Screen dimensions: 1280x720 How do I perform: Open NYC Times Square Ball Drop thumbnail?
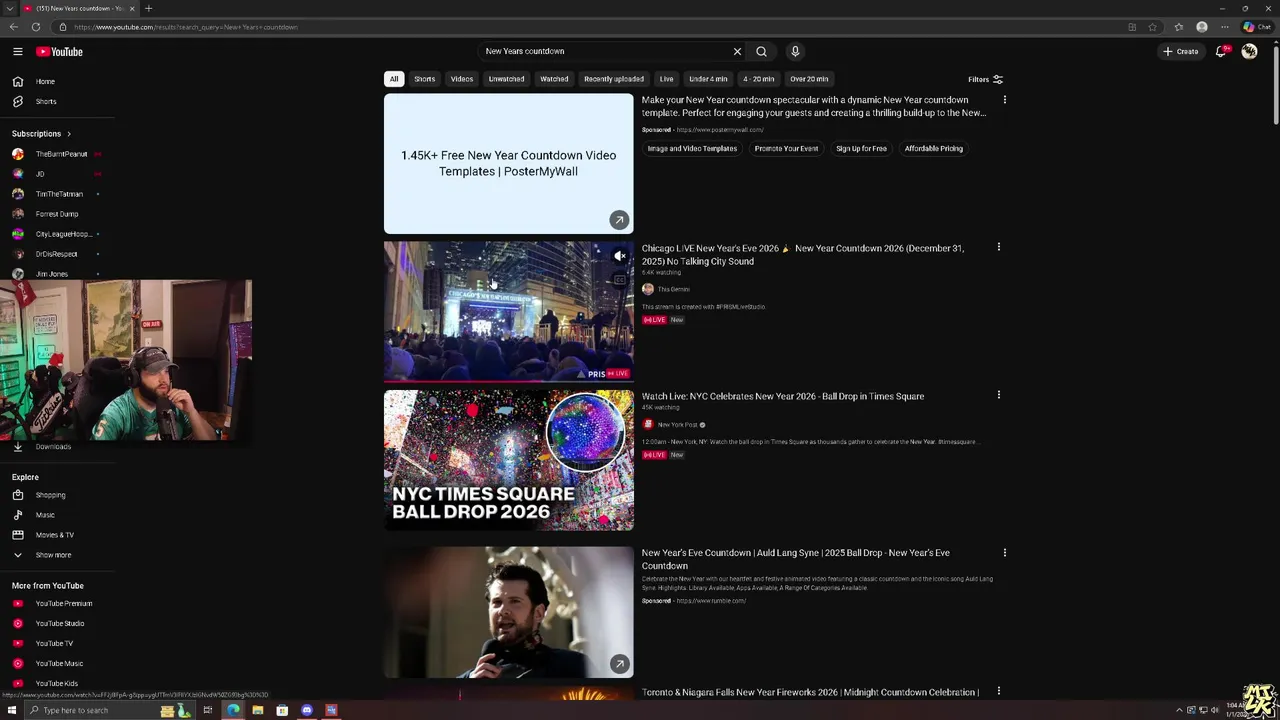[508, 460]
